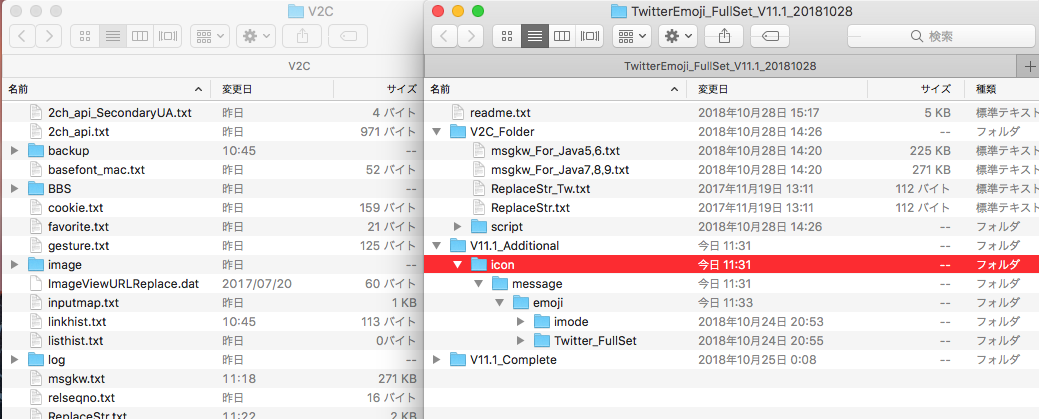Click edit tags button in TwitterEmoji window
The image size is (1039, 419).
coord(769,36)
